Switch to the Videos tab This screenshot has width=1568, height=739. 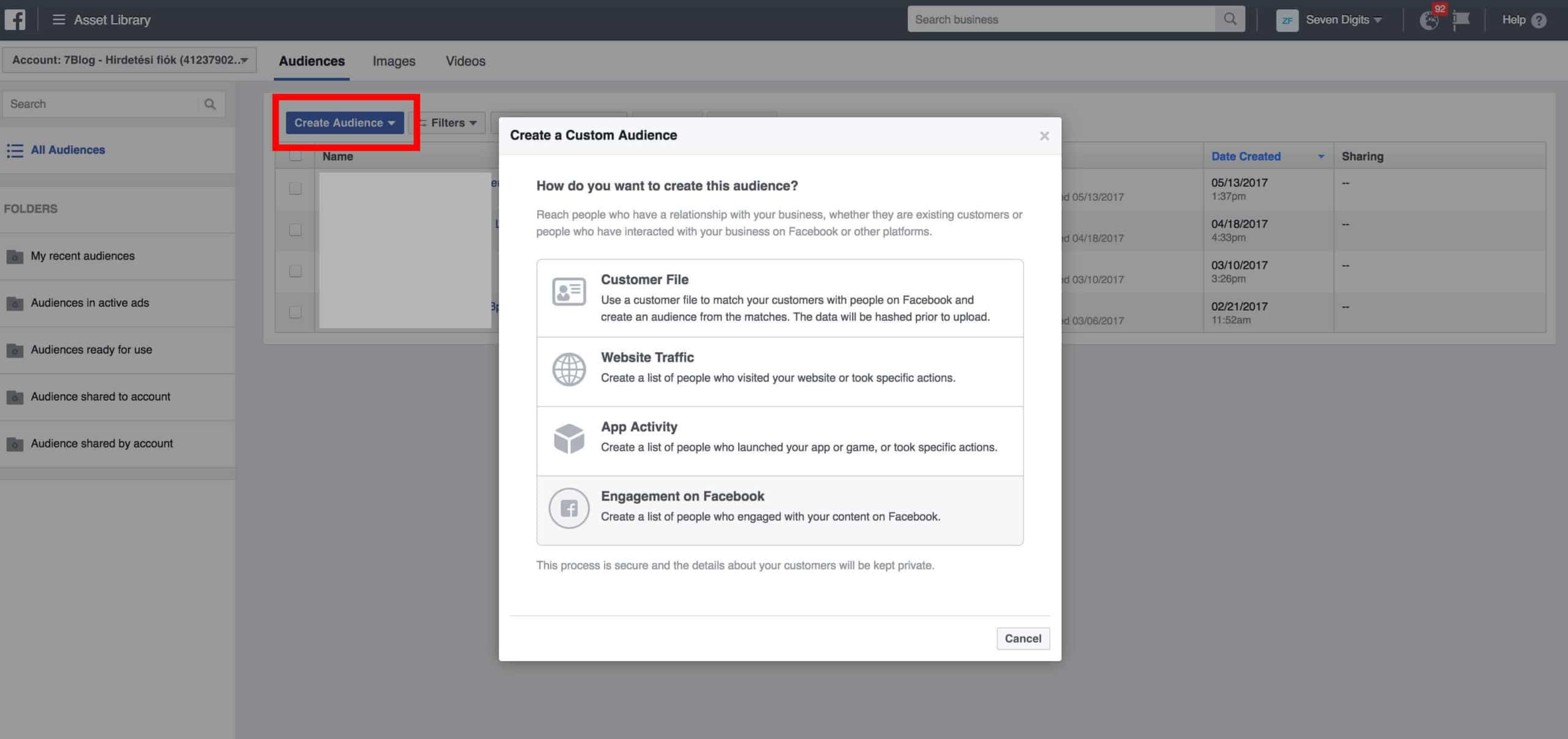[x=466, y=61]
